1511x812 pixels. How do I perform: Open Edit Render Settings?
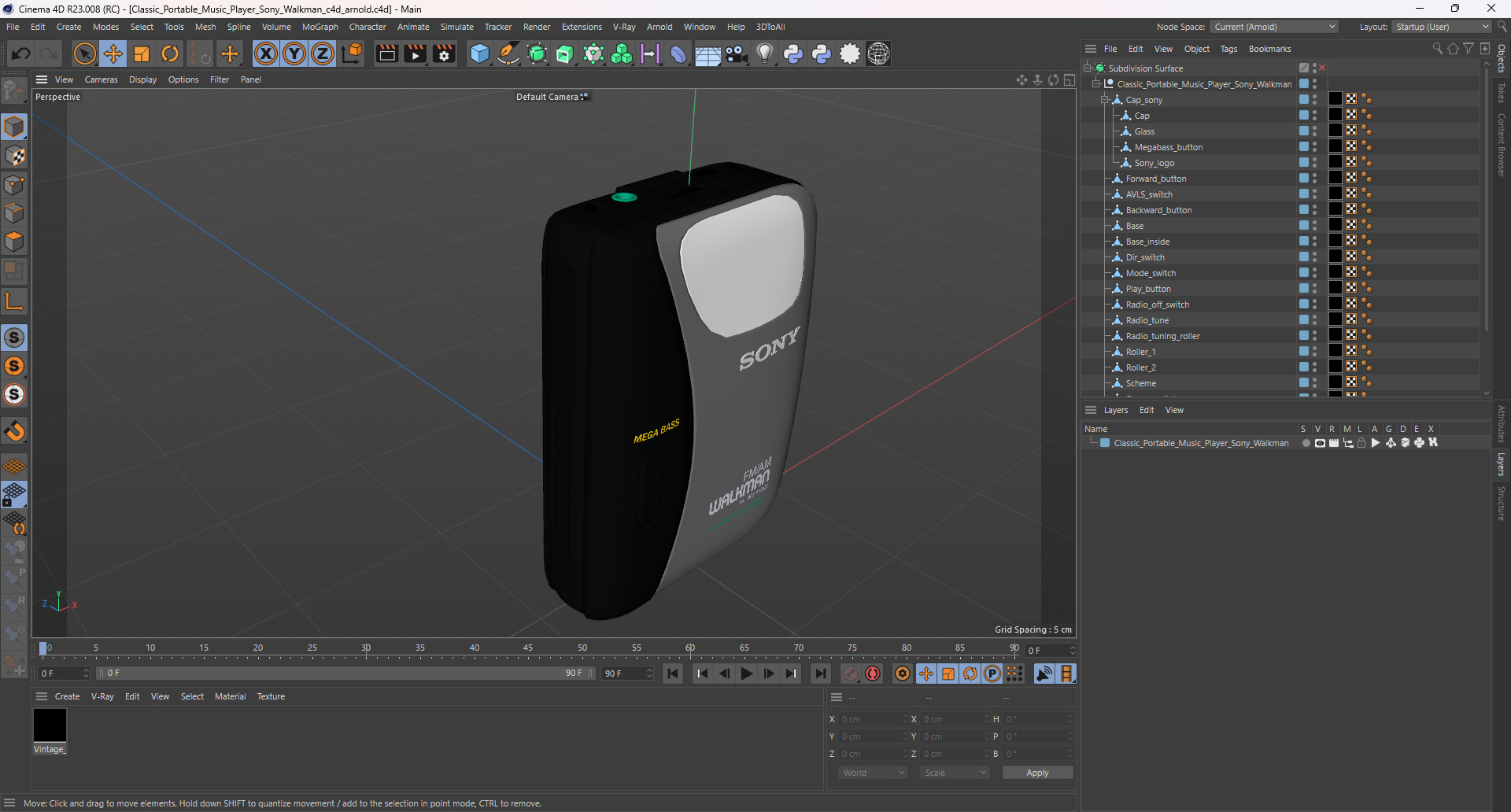pos(444,54)
